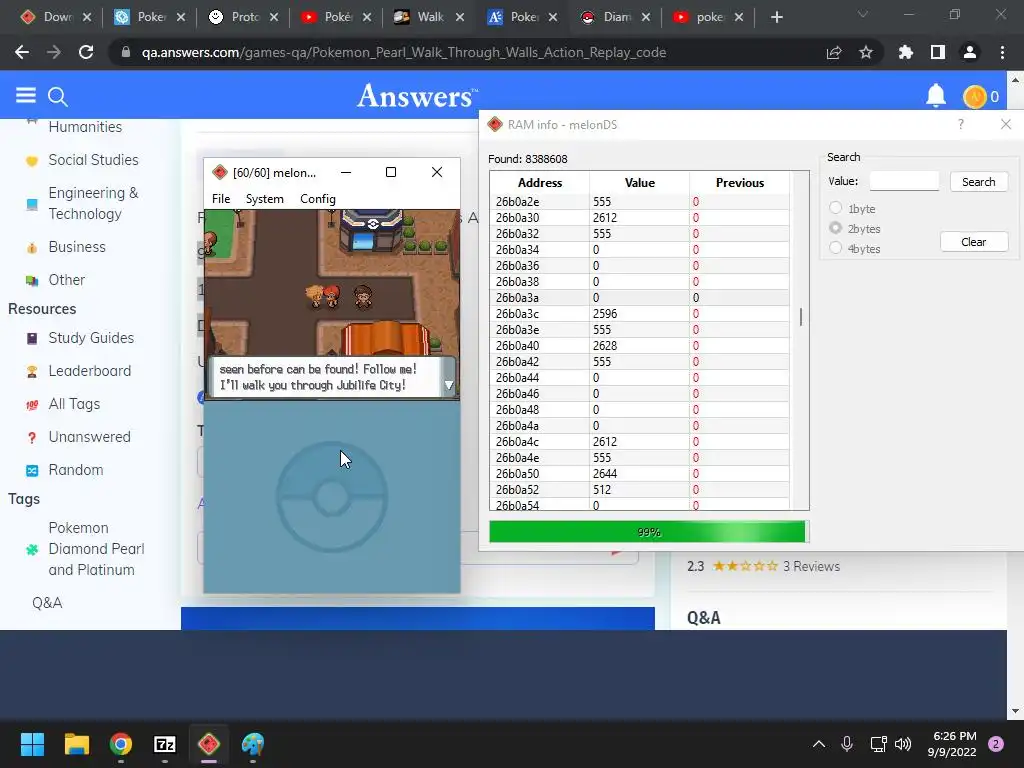The height and width of the screenshot is (768, 1024).
Task: Show hidden system tray icons
Action: tap(818, 744)
